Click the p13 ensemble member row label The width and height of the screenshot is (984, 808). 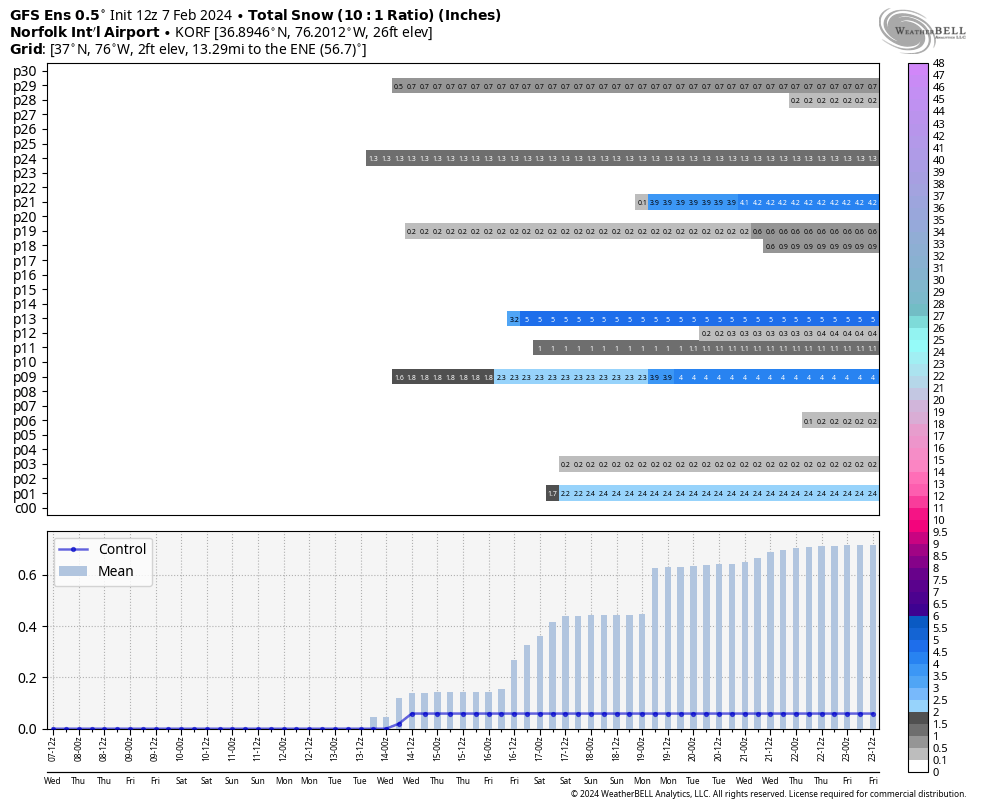[x=25, y=319]
